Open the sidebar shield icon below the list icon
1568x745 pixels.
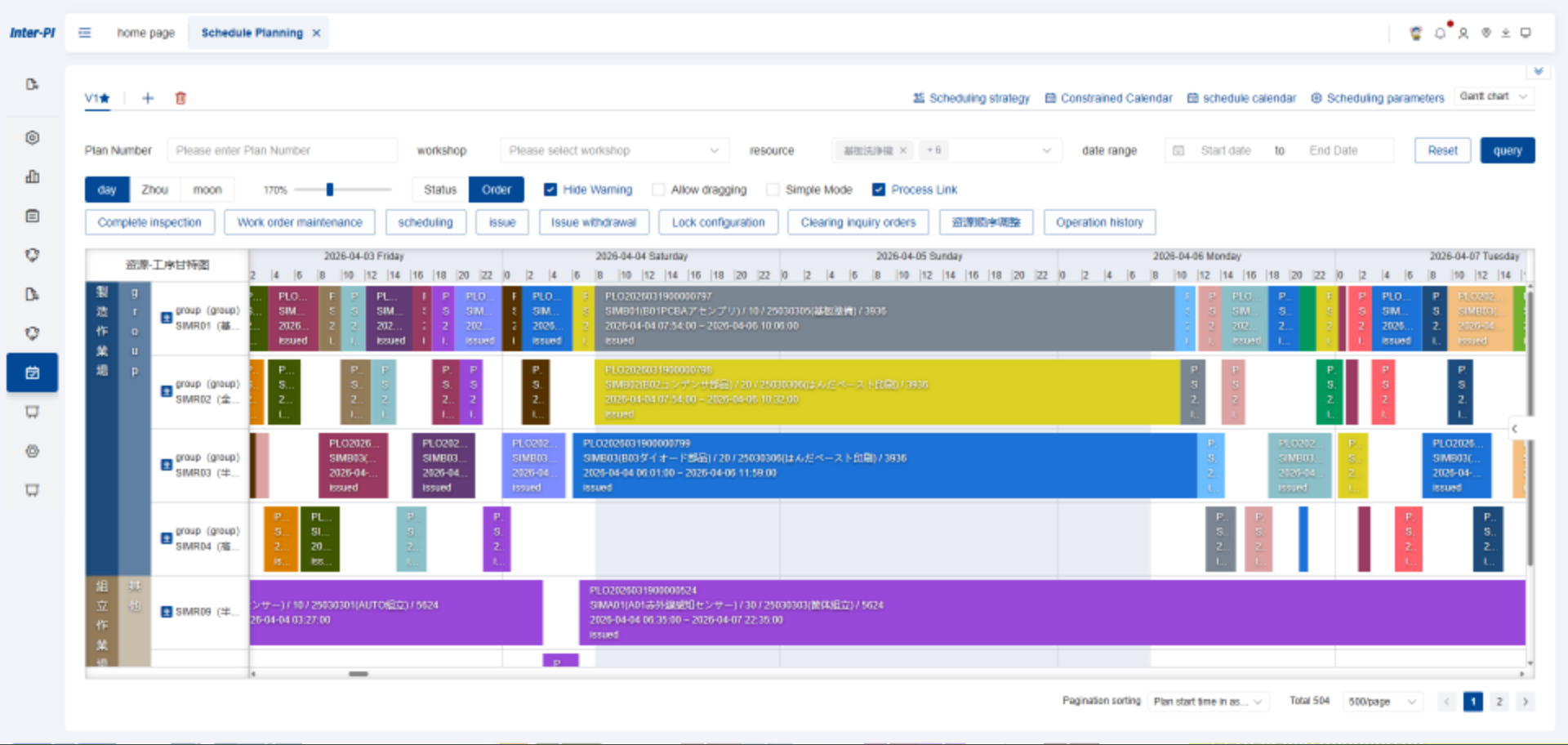pyautogui.click(x=32, y=255)
